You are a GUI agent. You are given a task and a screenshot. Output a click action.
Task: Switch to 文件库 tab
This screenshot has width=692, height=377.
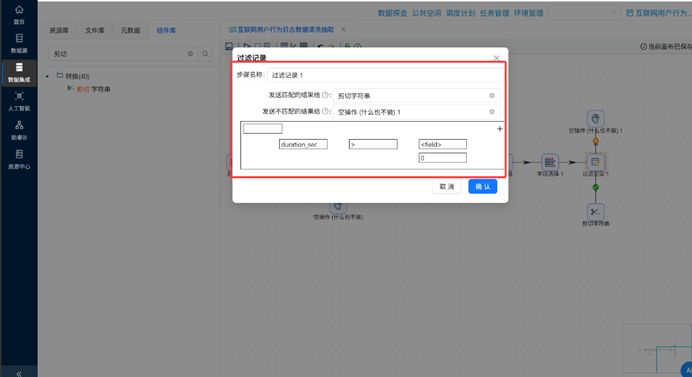pos(94,30)
